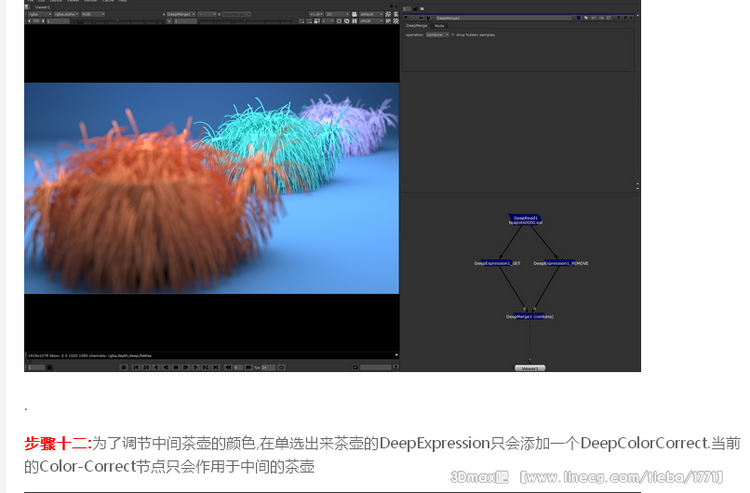Open the viewer wipe mode dropdown

tap(207, 14)
